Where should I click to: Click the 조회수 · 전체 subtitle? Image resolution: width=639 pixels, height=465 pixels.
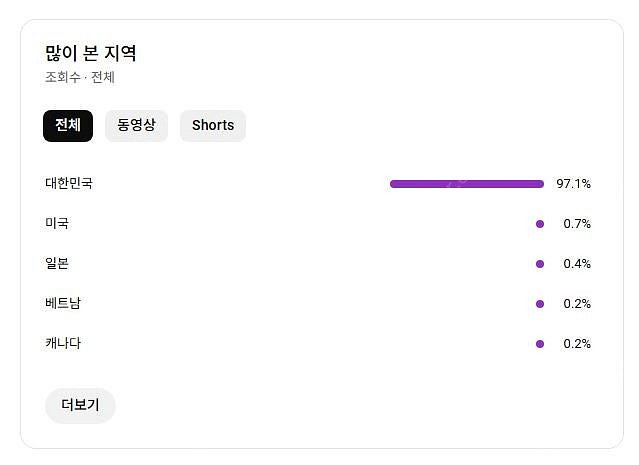pos(80,78)
